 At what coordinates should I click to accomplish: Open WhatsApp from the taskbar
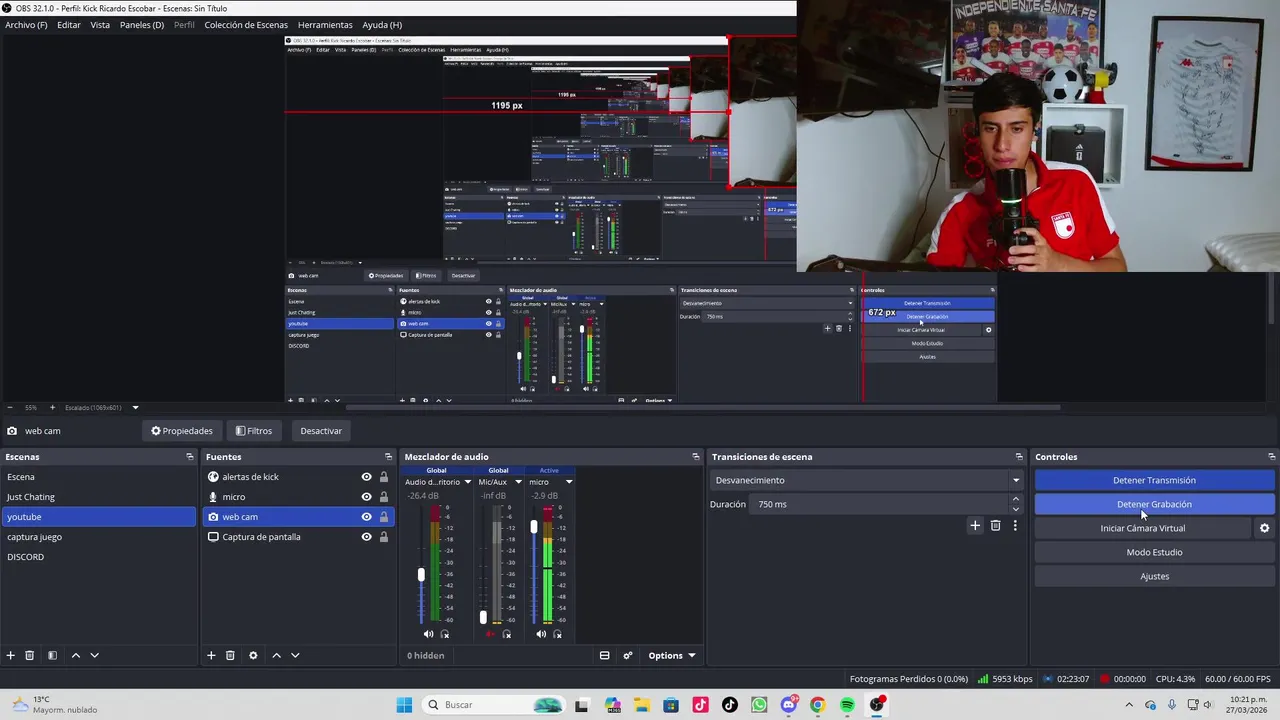click(759, 705)
